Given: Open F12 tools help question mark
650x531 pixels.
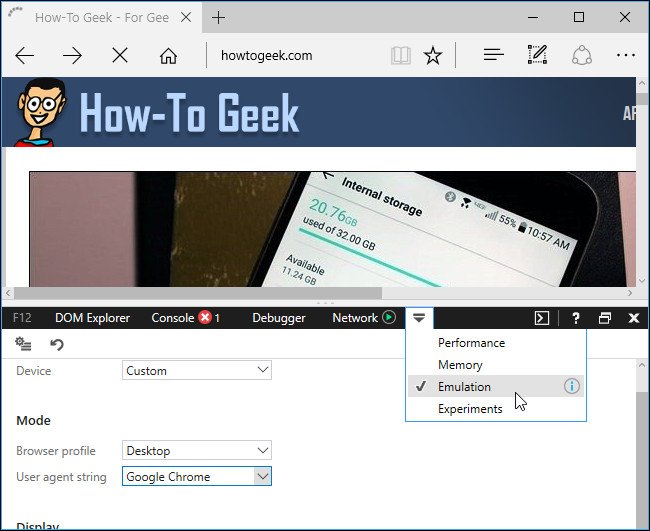Looking at the screenshot, I should (575, 318).
